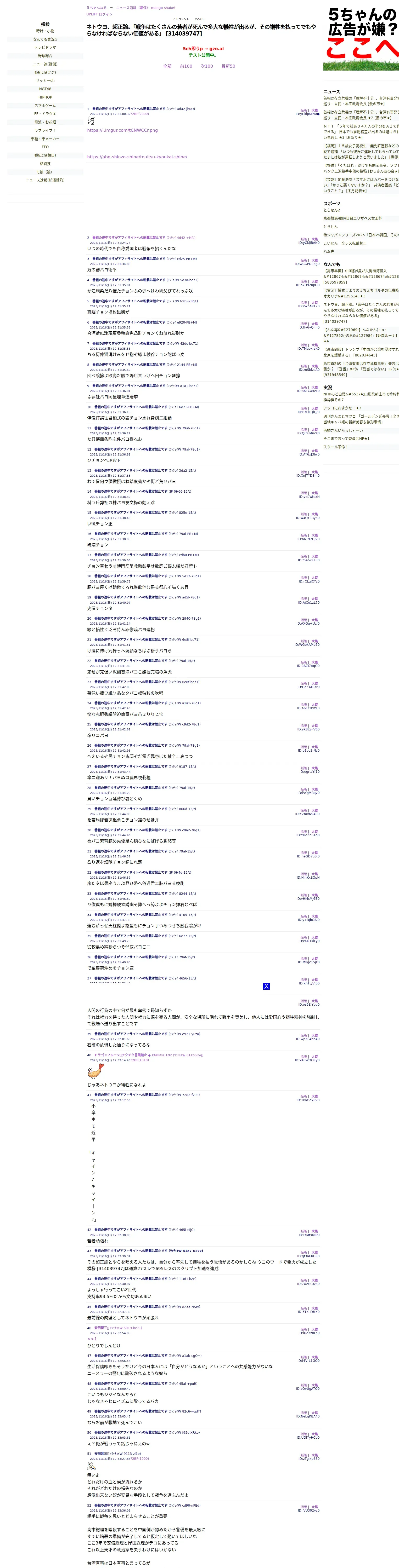Viewport: 399px width, 1568px height.
Task: Click 大砲 on post 52
Action: (x=315, y=1507)
